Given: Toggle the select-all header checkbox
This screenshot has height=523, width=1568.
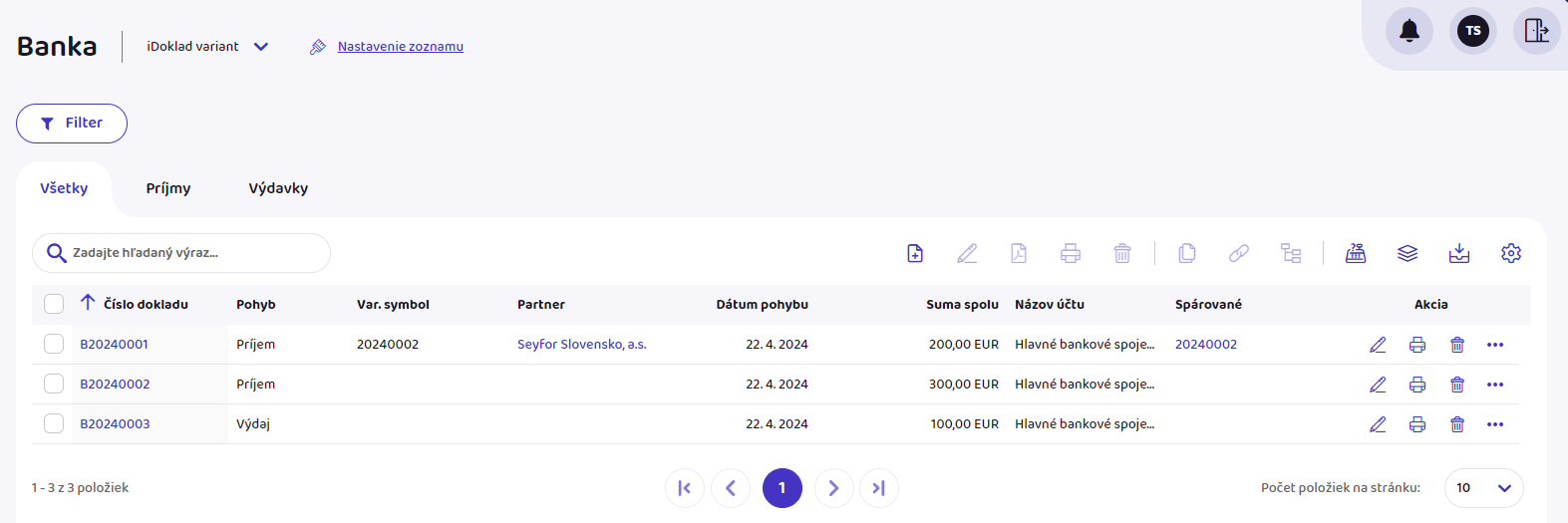Looking at the screenshot, I should [x=54, y=304].
